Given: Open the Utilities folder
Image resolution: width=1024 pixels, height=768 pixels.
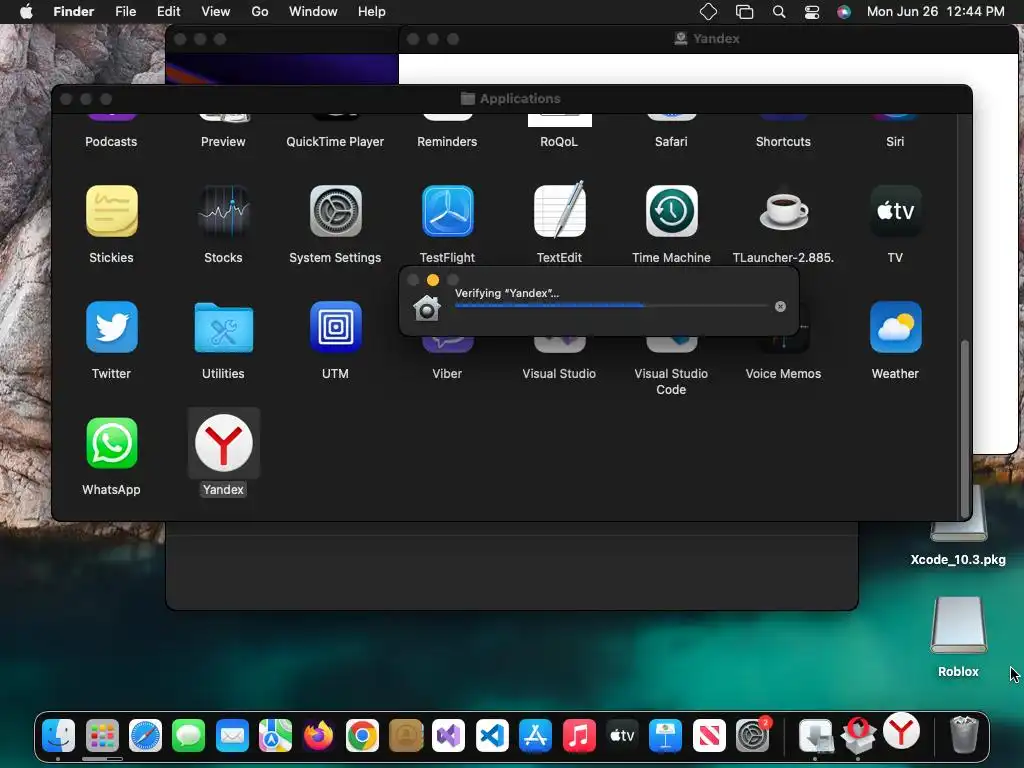Looking at the screenshot, I should coord(223,328).
